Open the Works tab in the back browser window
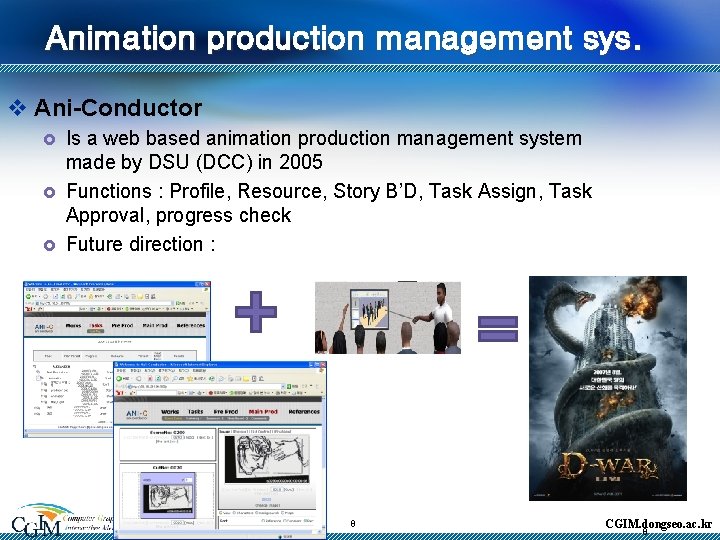Viewport: 720px width, 540px height. tap(73, 325)
